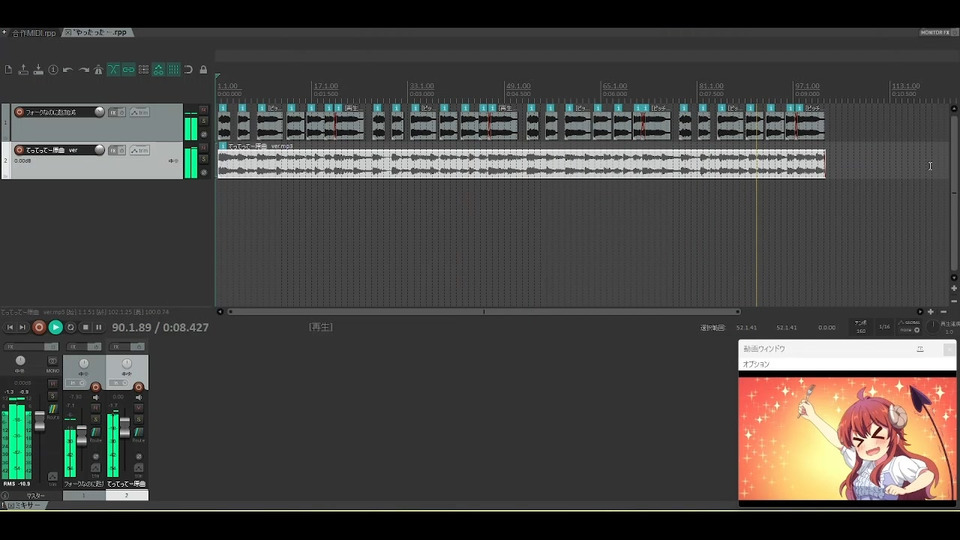960x540 pixels.
Task: Open the 1/16 time signature box
Action: pos(884,327)
